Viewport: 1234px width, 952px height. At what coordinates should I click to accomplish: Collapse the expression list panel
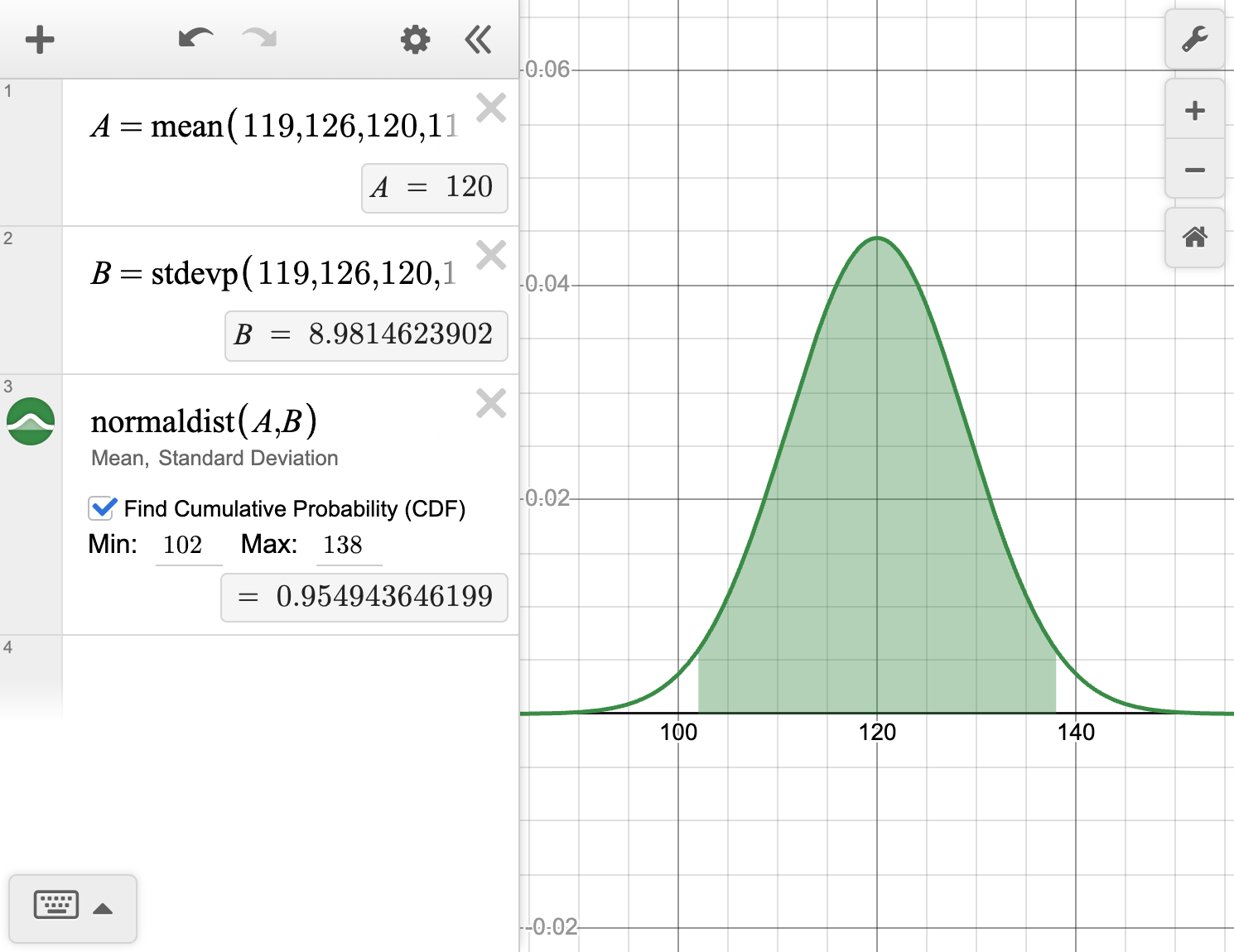pos(478,40)
